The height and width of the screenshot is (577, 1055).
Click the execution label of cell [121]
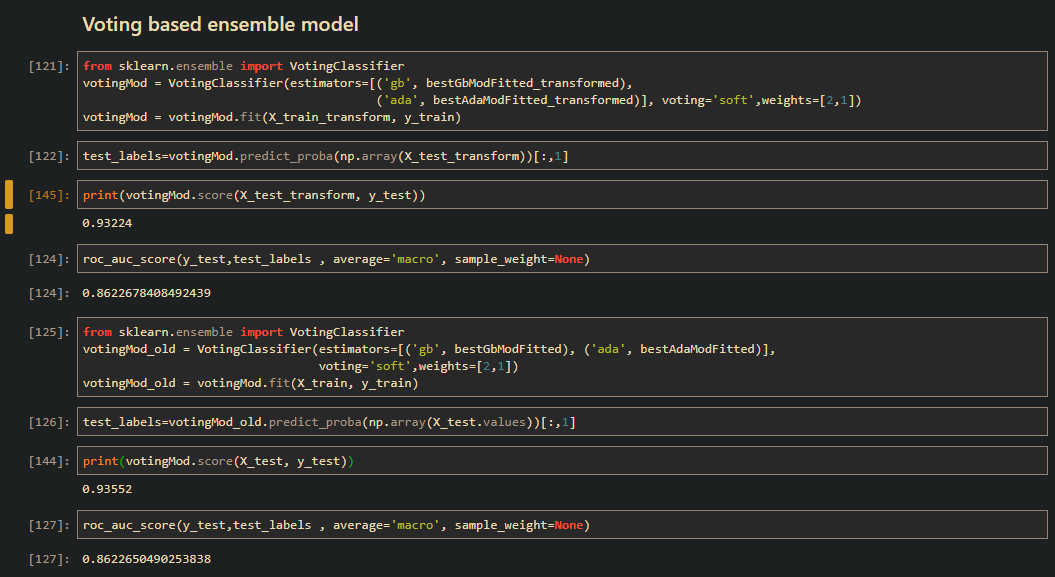[44, 65]
